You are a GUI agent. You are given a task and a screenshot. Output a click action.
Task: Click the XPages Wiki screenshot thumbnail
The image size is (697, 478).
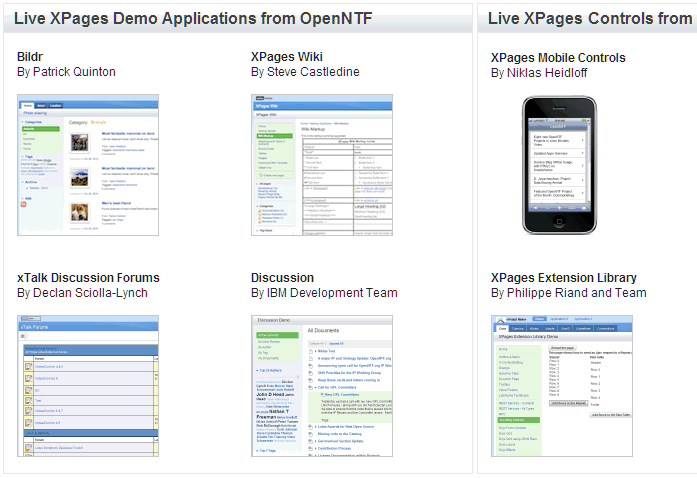coord(322,165)
